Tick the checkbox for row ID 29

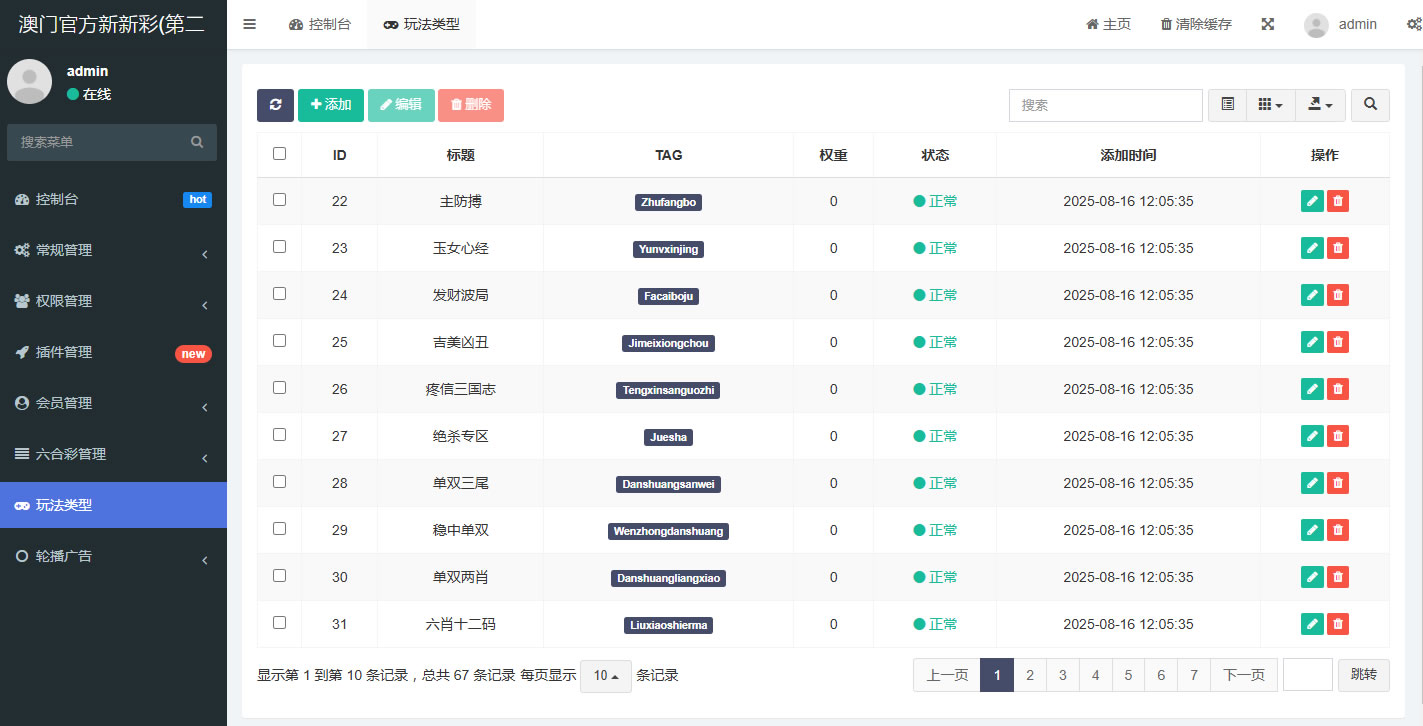[x=279, y=529]
